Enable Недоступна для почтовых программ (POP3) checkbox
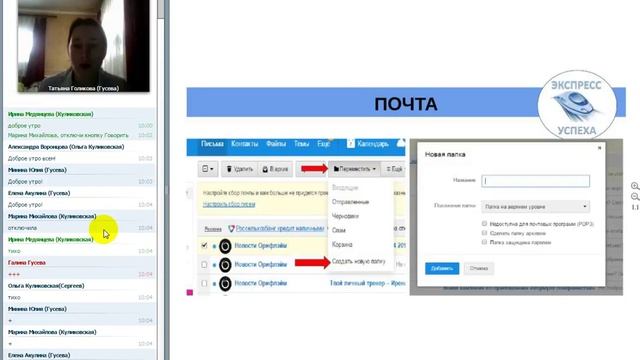 (484, 224)
